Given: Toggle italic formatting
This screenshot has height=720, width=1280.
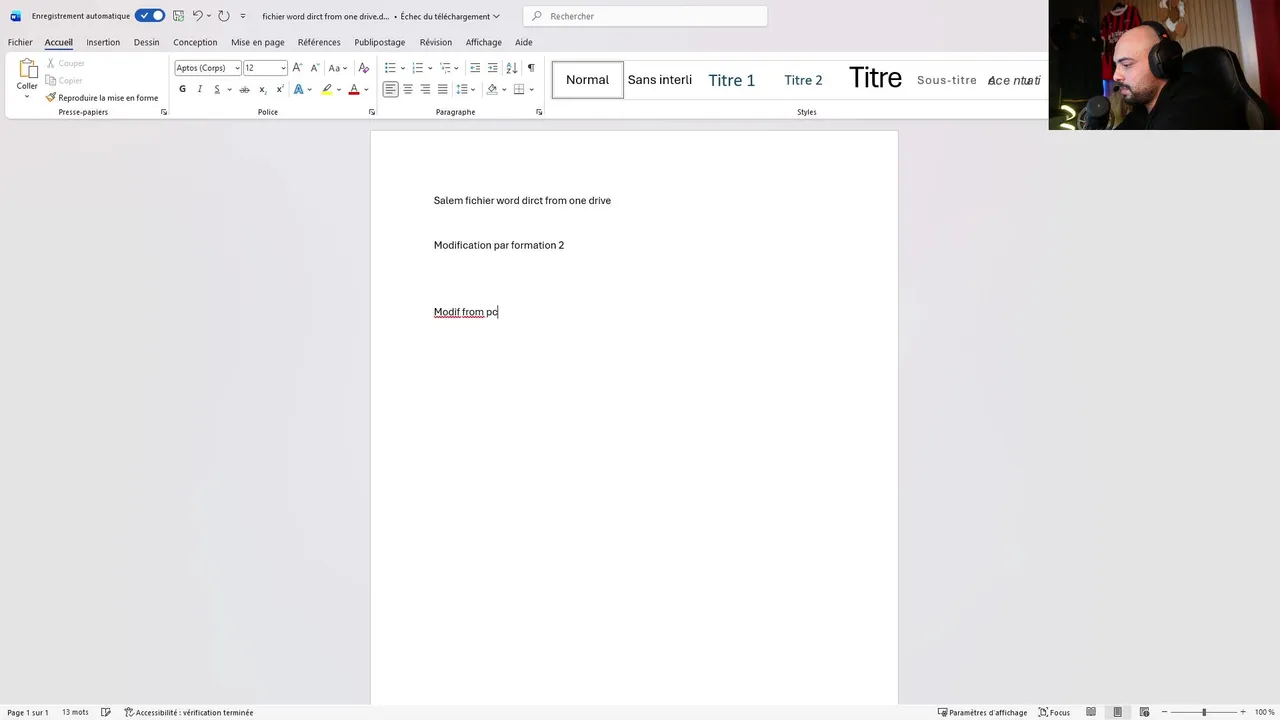Looking at the screenshot, I should tap(200, 90).
